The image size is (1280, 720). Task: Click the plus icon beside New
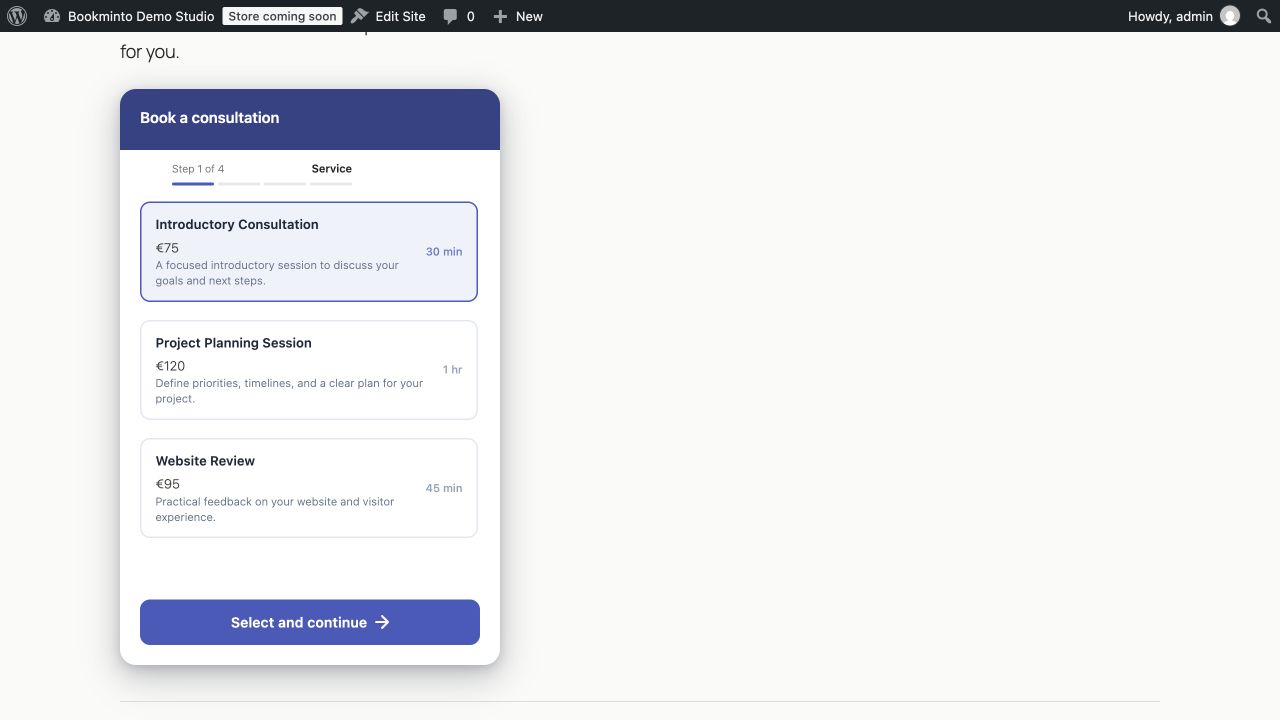coord(500,16)
